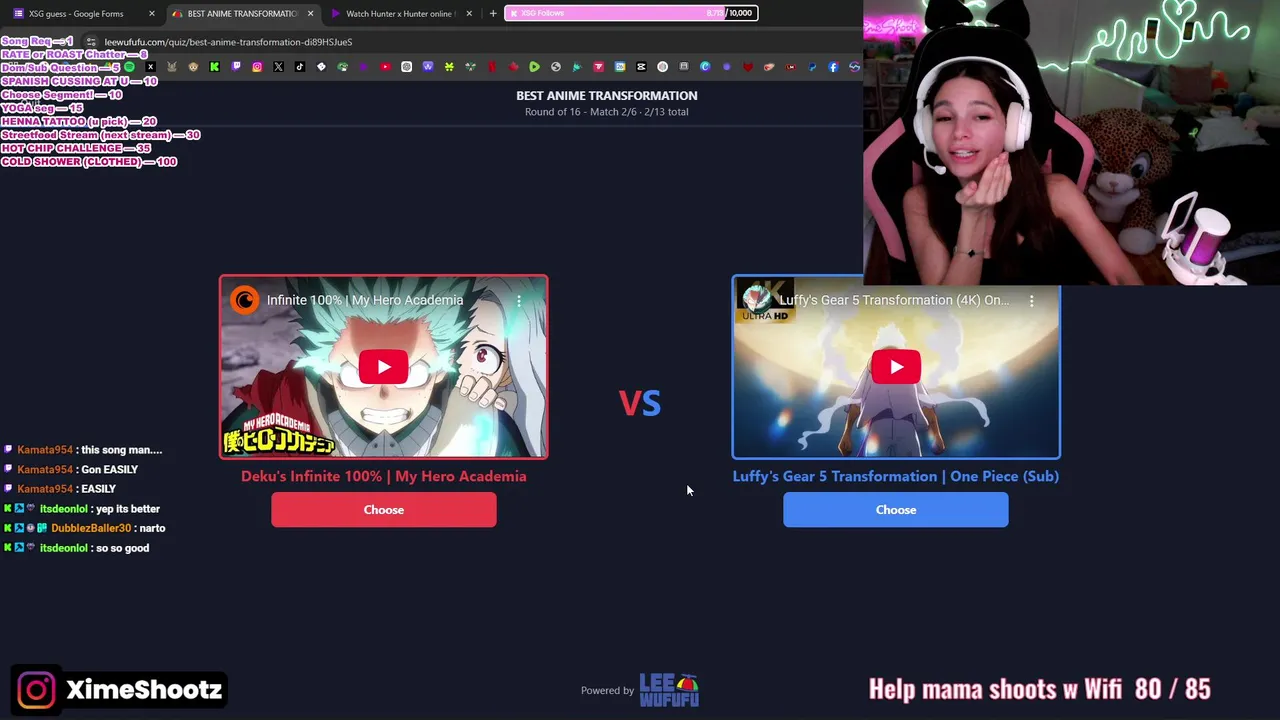Choose Luffy's Gear 5 blue button
The height and width of the screenshot is (720, 1280).
click(896, 510)
